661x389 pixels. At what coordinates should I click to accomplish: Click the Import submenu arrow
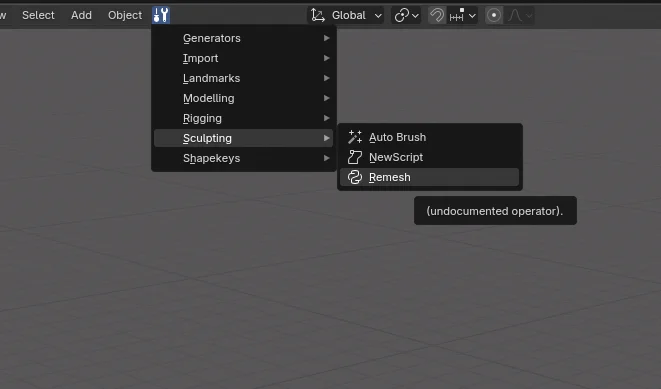point(326,58)
